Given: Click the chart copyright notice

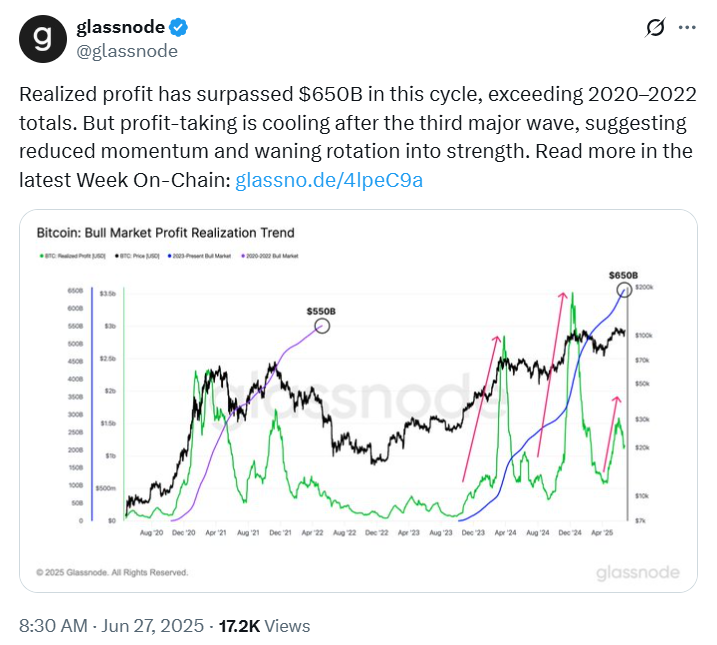Looking at the screenshot, I should click(112, 572).
